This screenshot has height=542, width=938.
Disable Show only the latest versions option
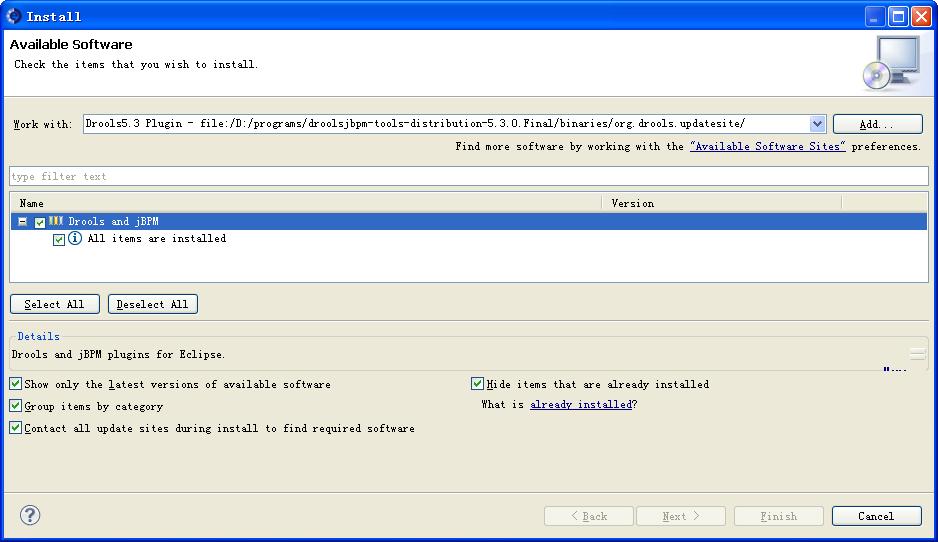pos(16,383)
